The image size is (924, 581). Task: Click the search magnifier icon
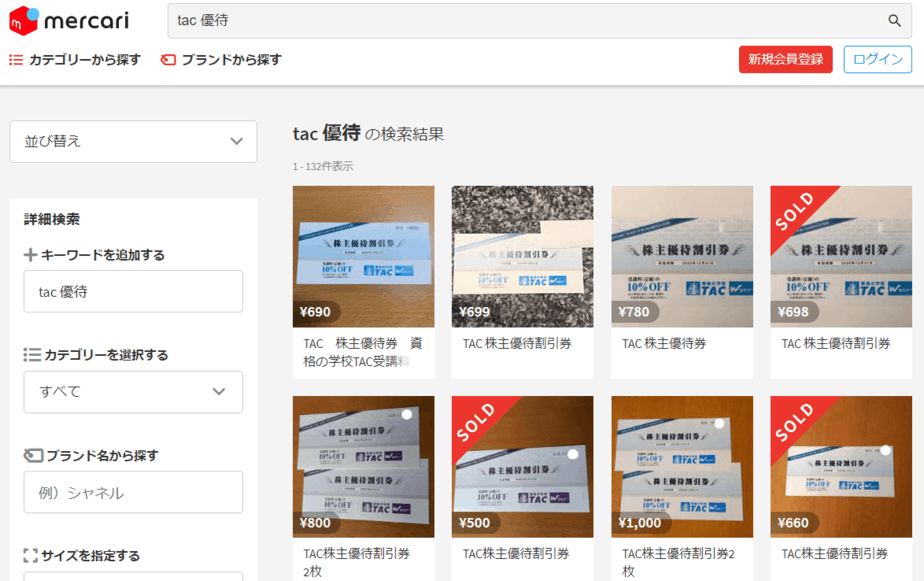tap(894, 21)
